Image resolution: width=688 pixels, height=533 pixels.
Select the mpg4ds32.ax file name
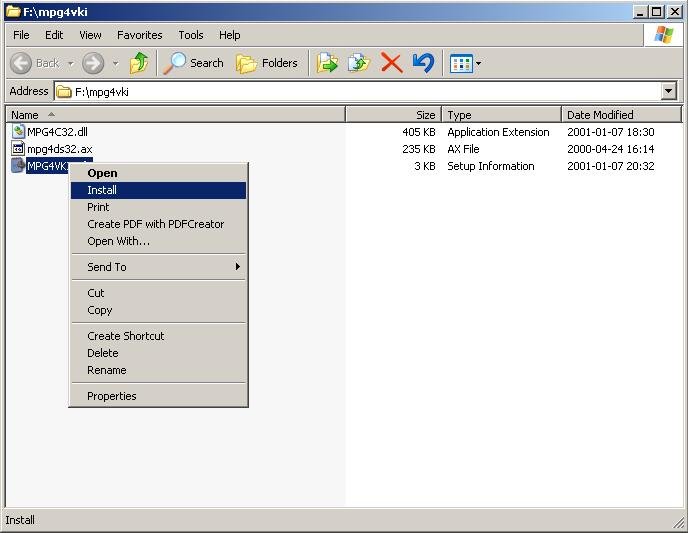(x=60, y=149)
